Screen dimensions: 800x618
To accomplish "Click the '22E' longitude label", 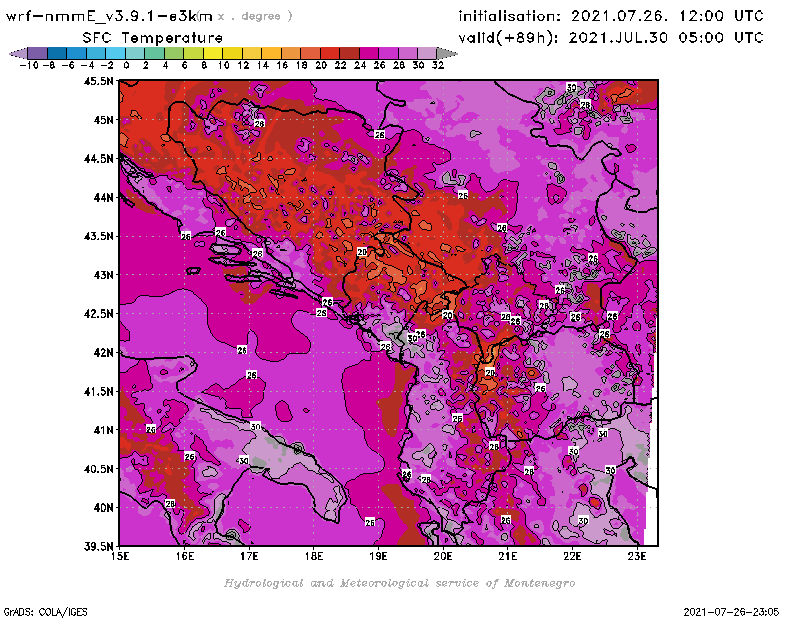I will pyautogui.click(x=572, y=556).
